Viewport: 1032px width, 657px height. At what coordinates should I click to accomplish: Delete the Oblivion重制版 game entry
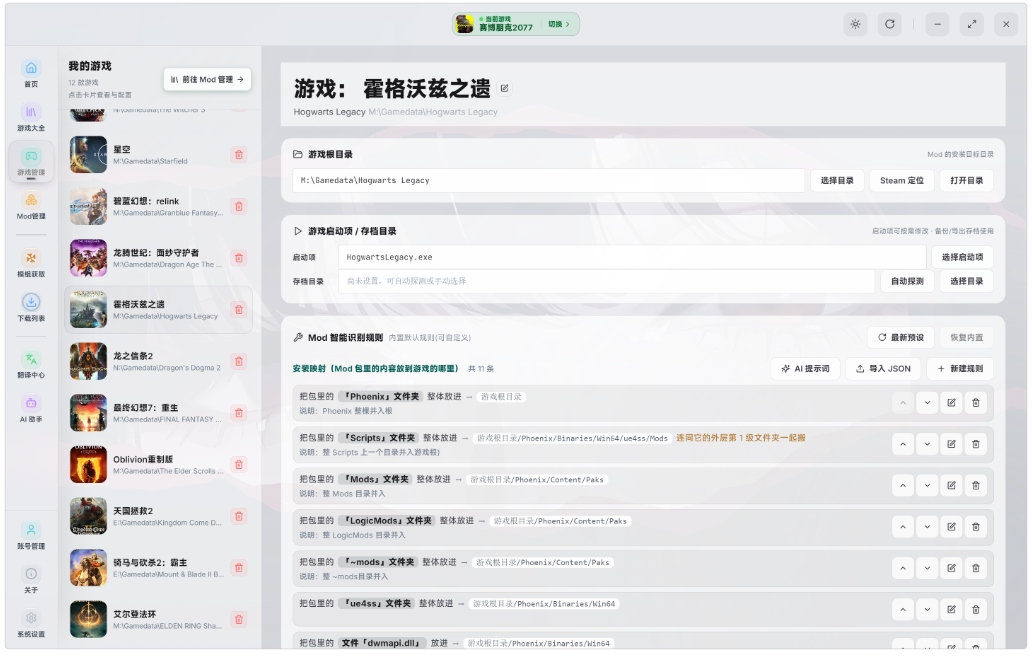click(239, 465)
